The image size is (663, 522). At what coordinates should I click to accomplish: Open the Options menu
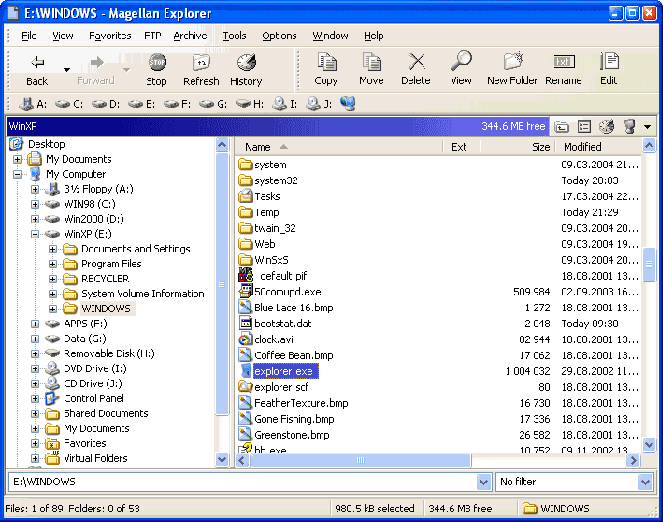[279, 36]
